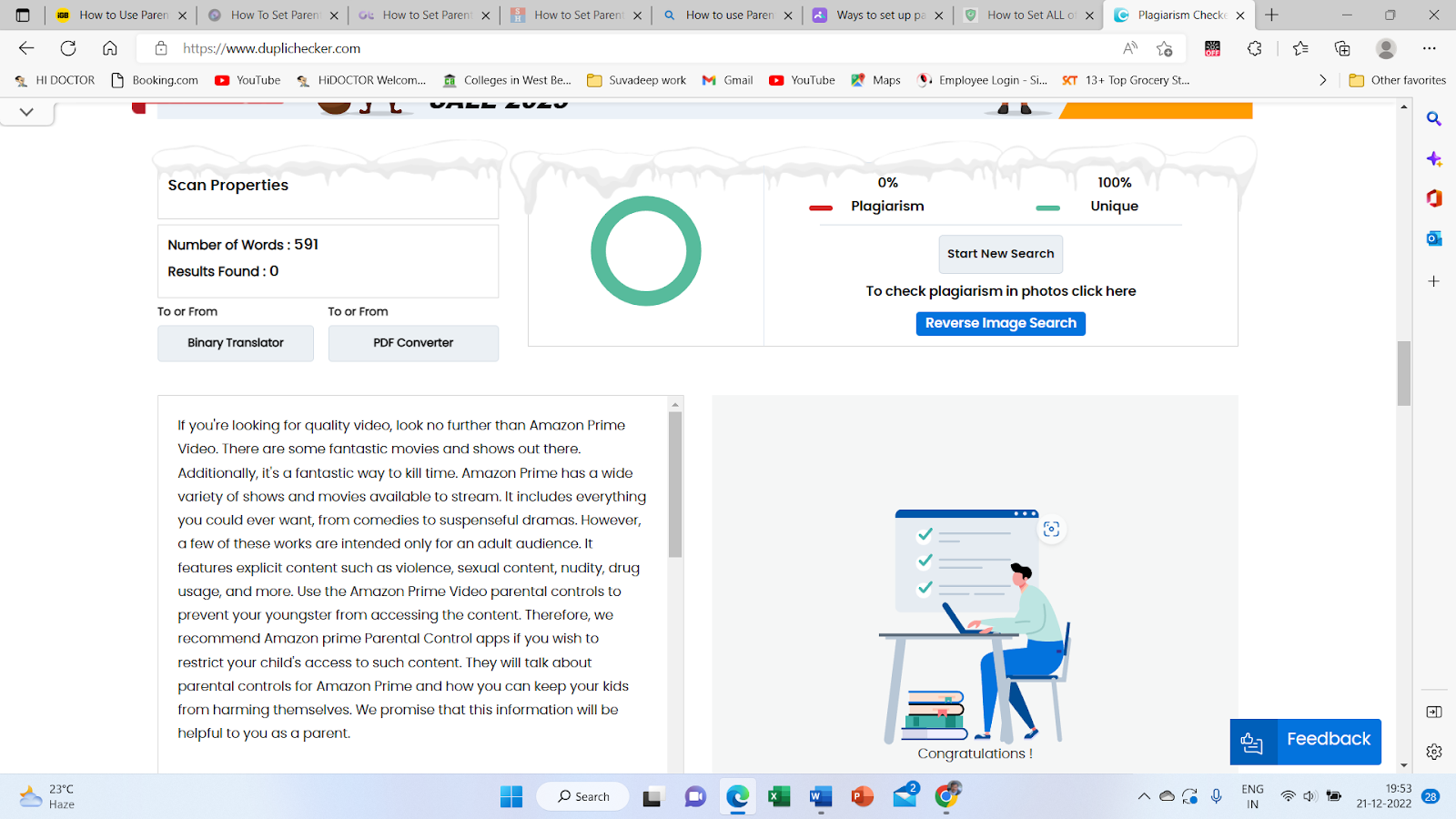Viewport: 1456px width, 819px height.
Task: Click the taskbar Search box
Action: click(583, 796)
